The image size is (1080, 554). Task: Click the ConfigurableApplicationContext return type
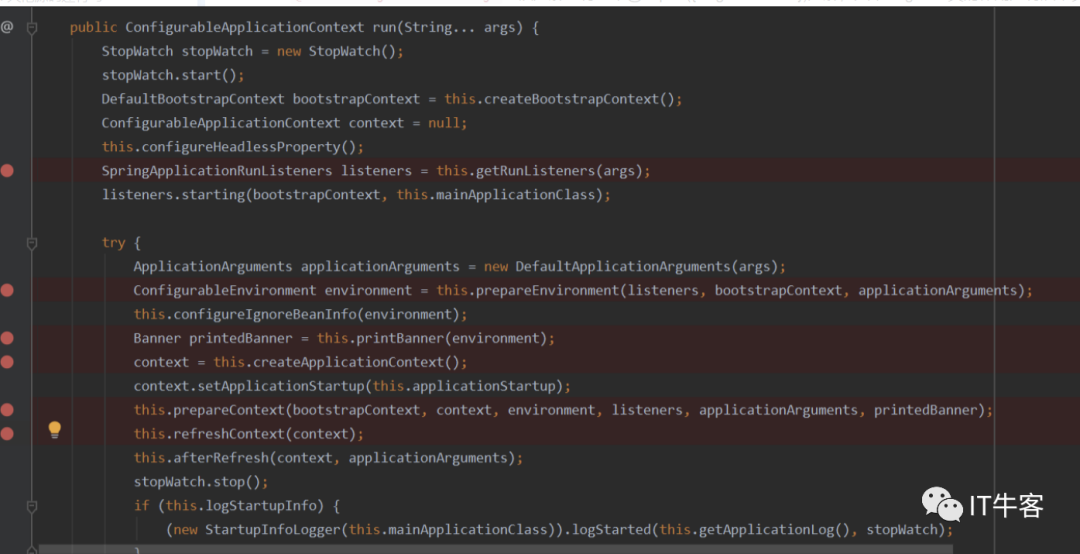(x=246, y=28)
